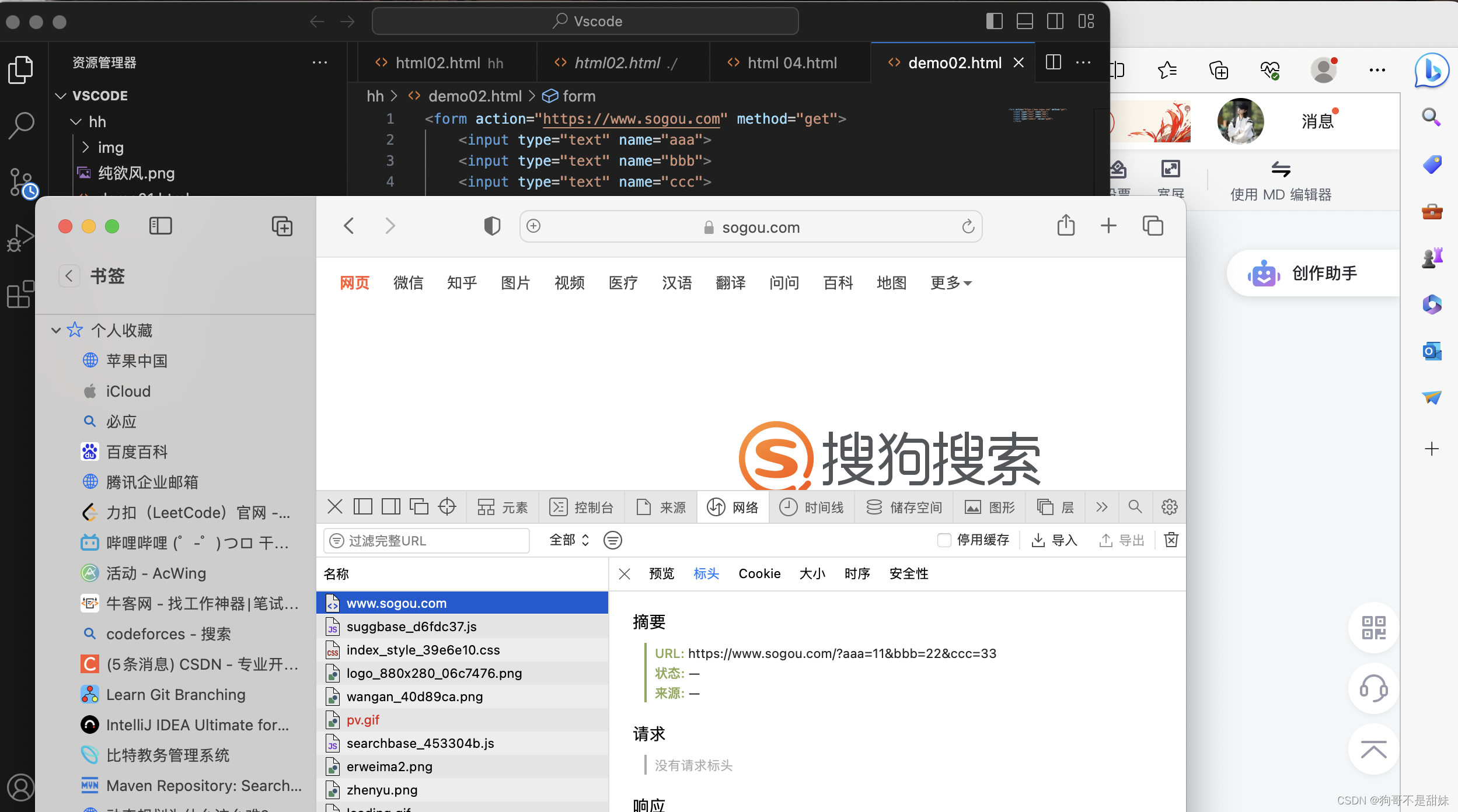Toggle VS Code bottom panel layout icon
The image size is (1458, 812).
(x=1024, y=22)
